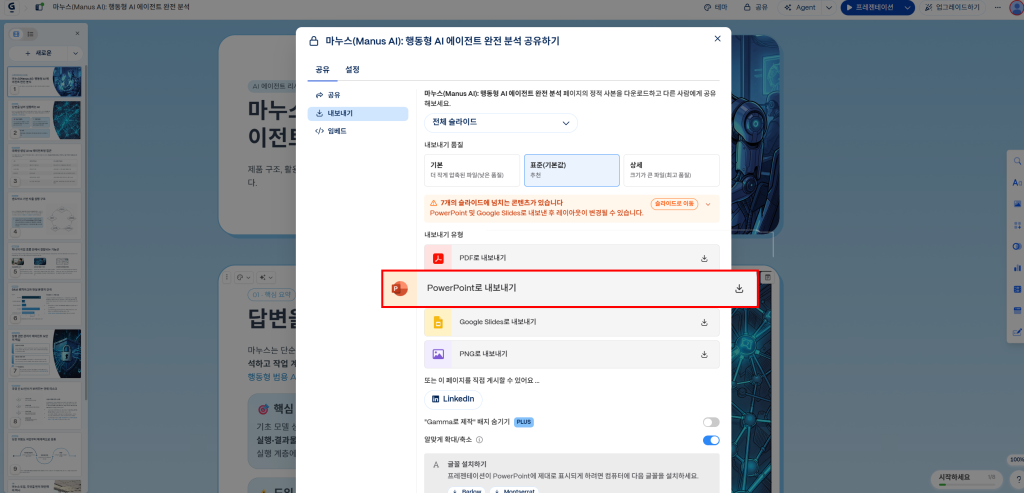
Task: Close the slide thumbnail sidebar
Action: click(77, 33)
